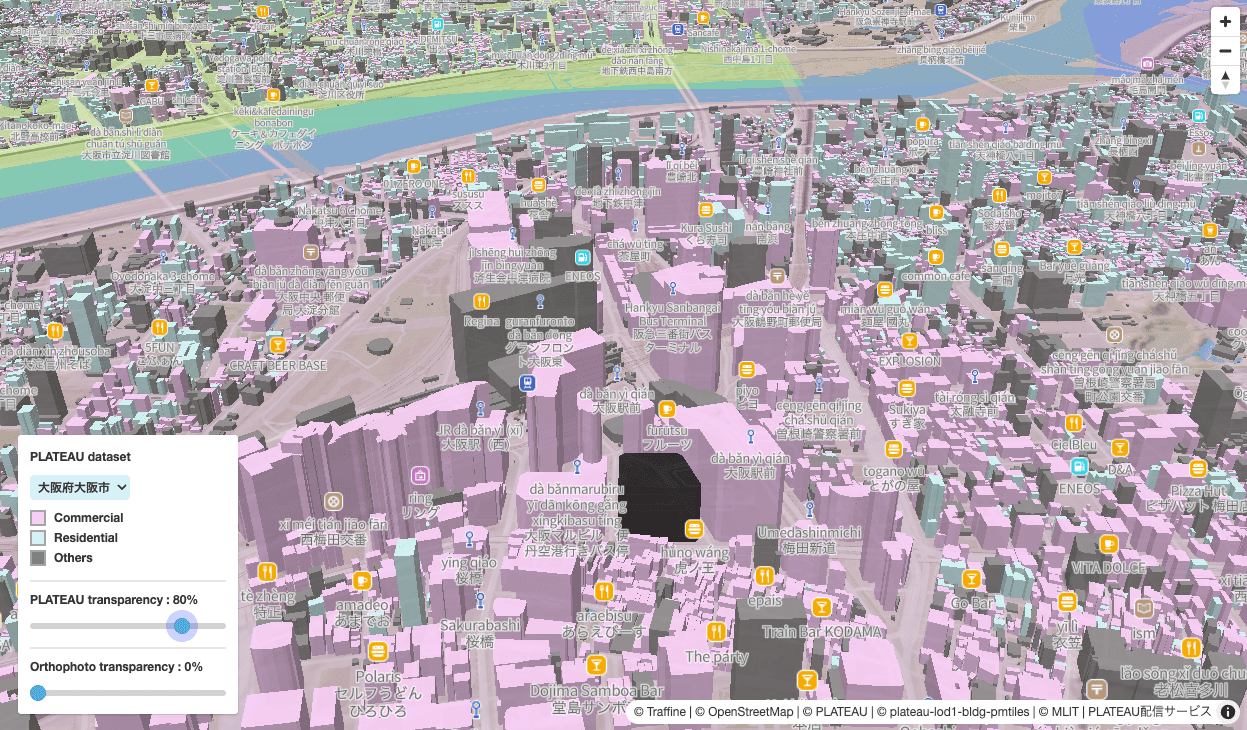The height and width of the screenshot is (730, 1247).
Task: Select the 虎ノ王 fast food icon
Action: [x=693, y=529]
